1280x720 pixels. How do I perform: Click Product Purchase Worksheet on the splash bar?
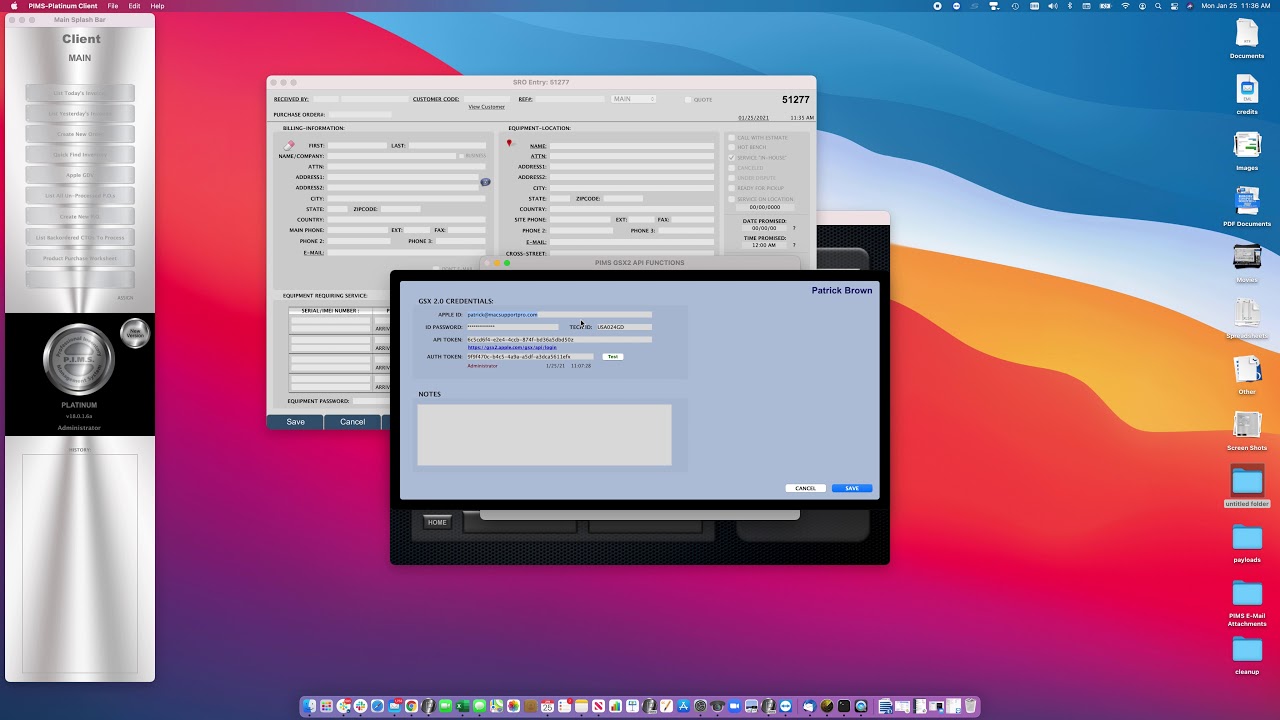tap(80, 258)
